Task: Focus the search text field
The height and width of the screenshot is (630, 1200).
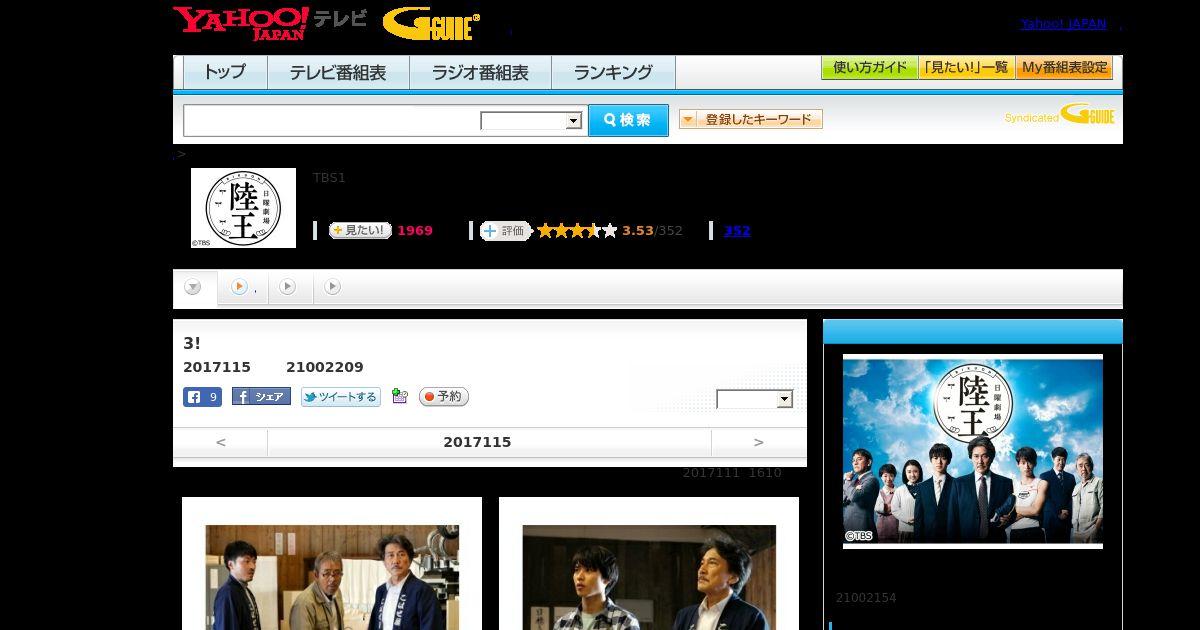Action: click(331, 121)
